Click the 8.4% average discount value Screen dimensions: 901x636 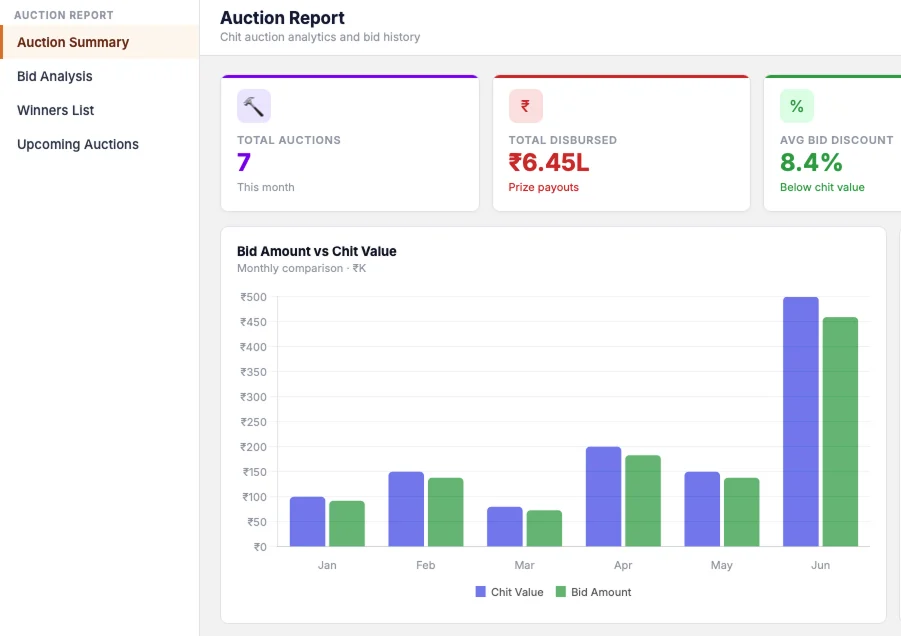tap(811, 163)
